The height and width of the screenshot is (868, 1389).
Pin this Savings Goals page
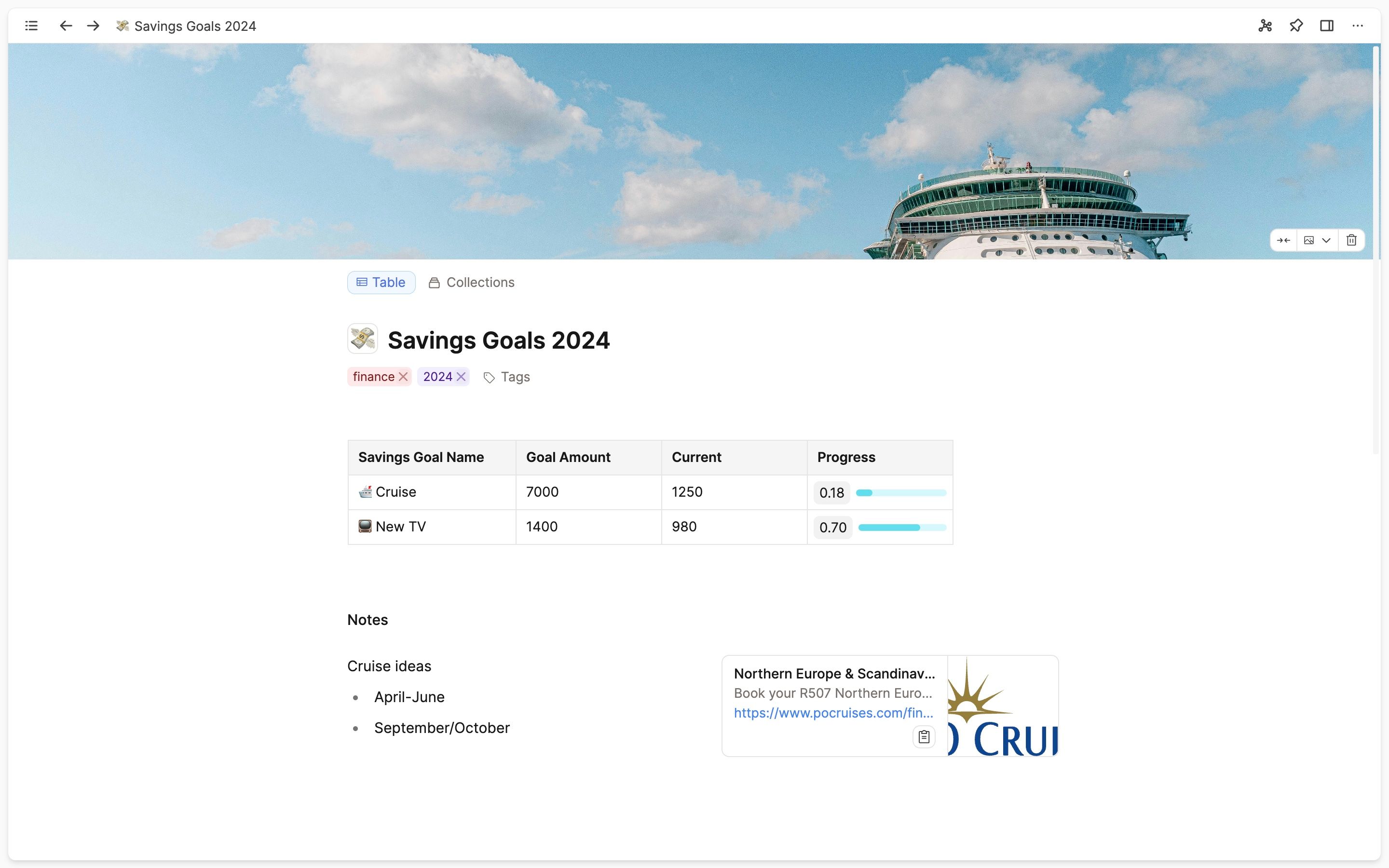[1296, 26]
